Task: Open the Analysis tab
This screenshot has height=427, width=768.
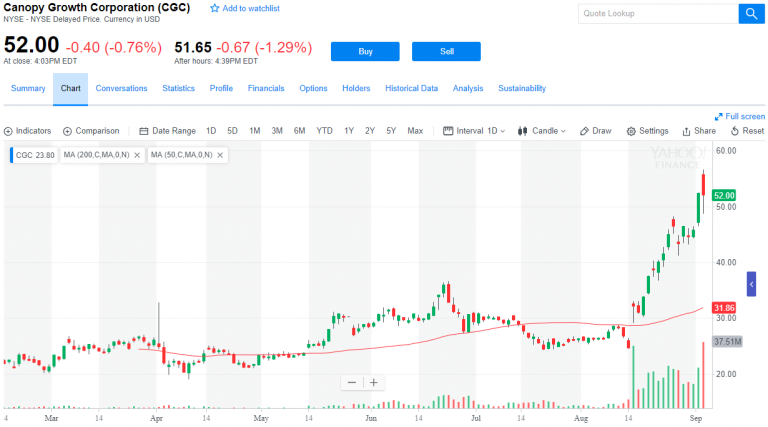Action: (468, 88)
